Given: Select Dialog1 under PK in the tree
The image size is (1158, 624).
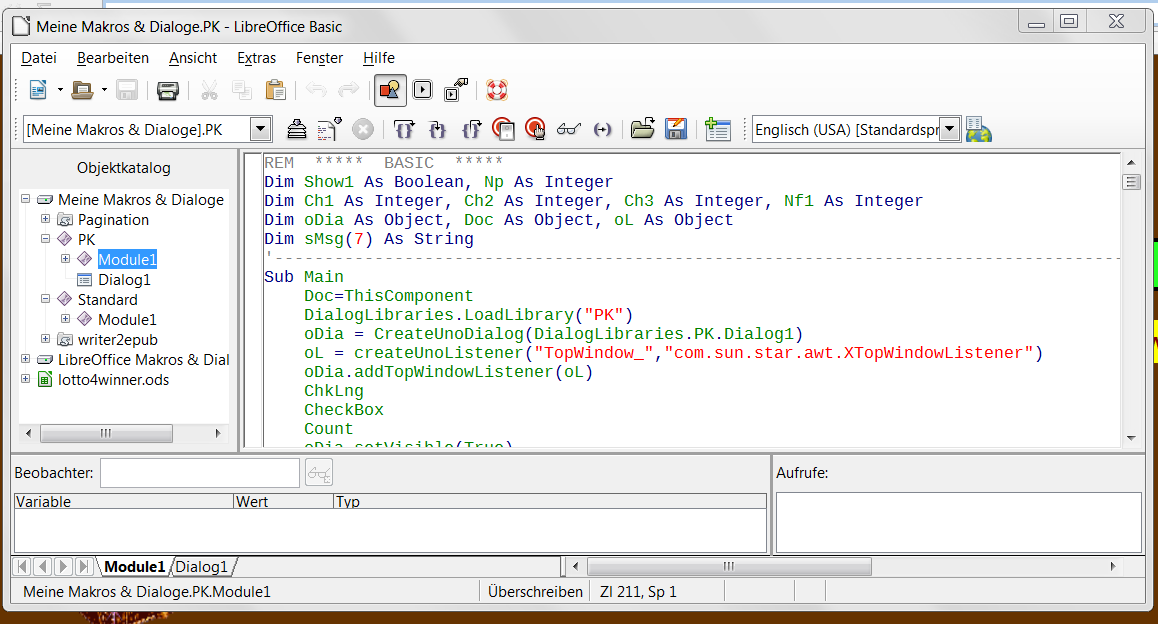Looking at the screenshot, I should point(124,279).
